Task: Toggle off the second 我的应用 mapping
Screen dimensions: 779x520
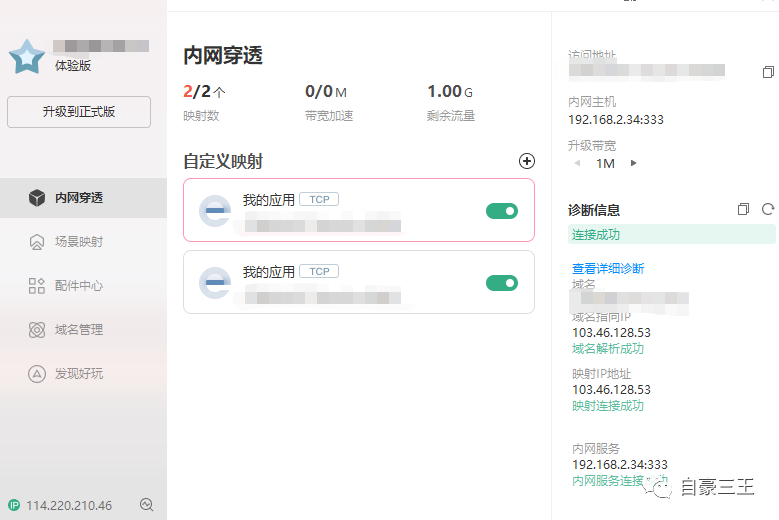Action: coord(501,283)
